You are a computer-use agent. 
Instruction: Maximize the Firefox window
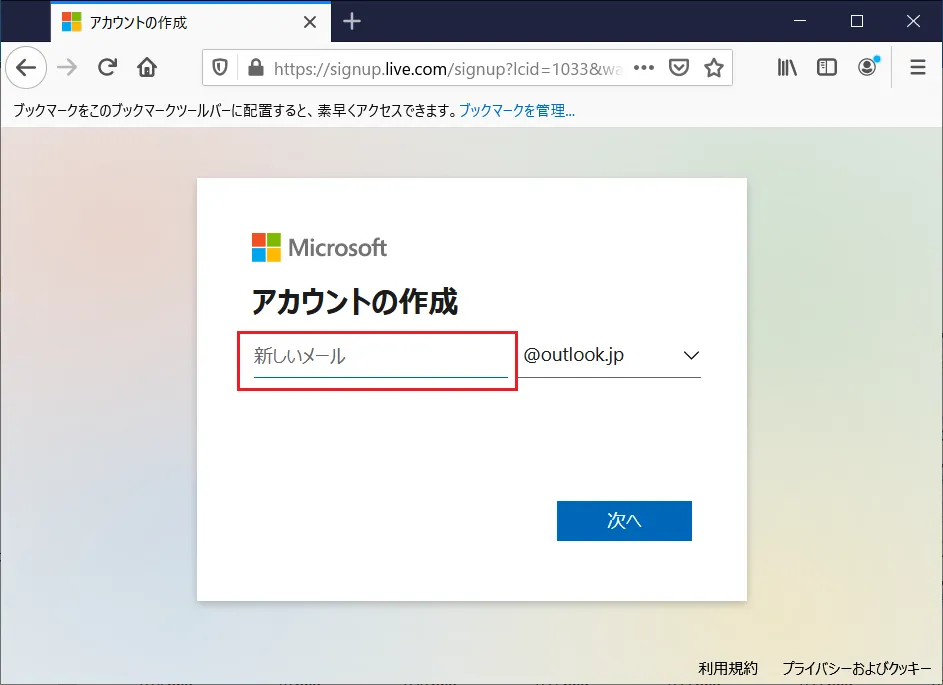point(857,21)
